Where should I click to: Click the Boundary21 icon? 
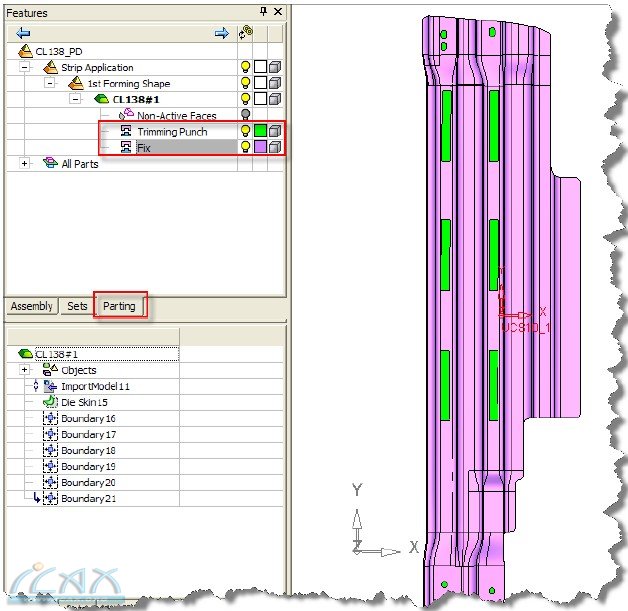pos(50,498)
